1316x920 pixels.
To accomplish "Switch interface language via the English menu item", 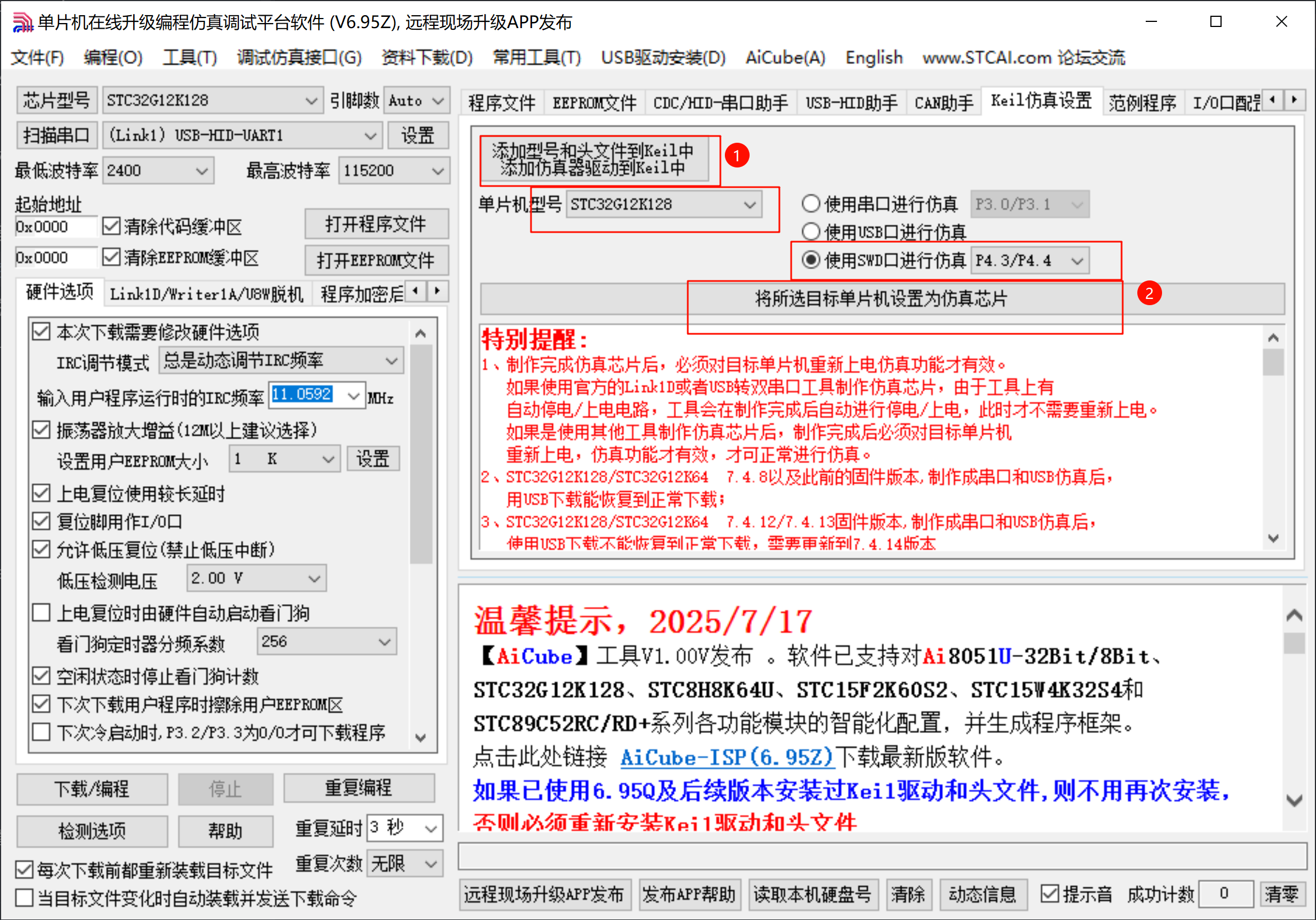I will coord(874,57).
